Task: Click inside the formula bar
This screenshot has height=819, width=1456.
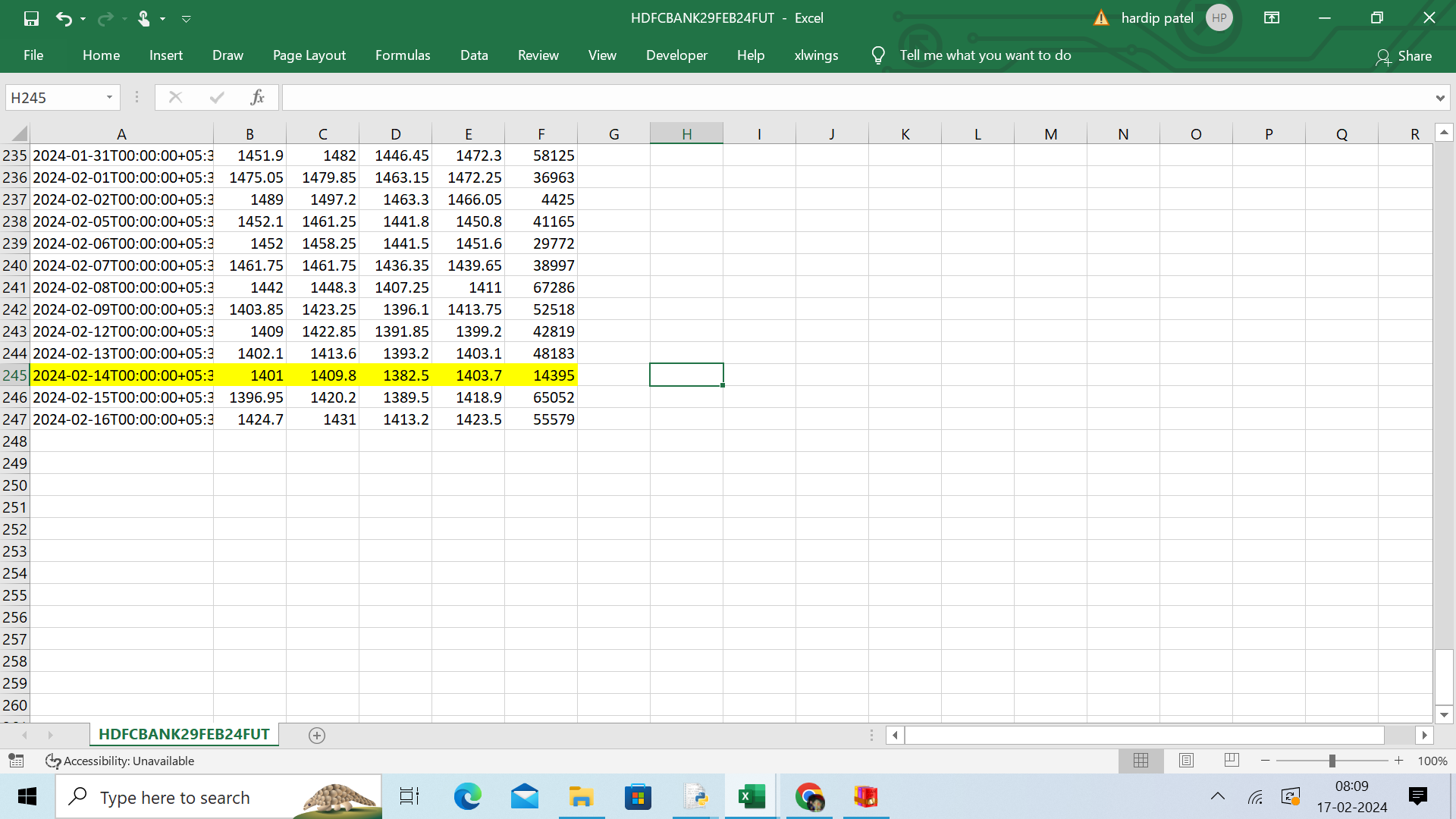Action: [857, 98]
